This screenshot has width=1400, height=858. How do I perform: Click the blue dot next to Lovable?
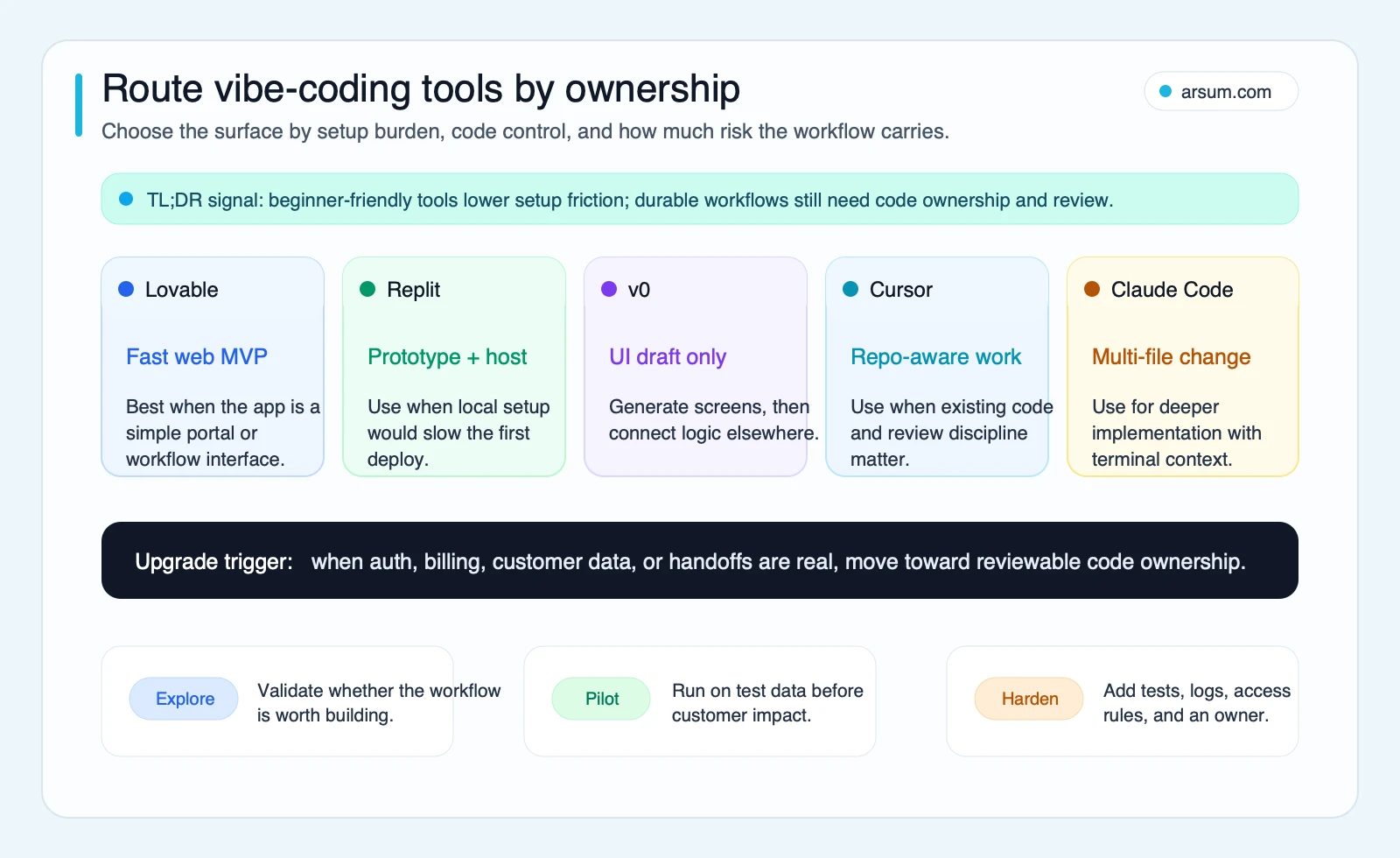pos(126,289)
